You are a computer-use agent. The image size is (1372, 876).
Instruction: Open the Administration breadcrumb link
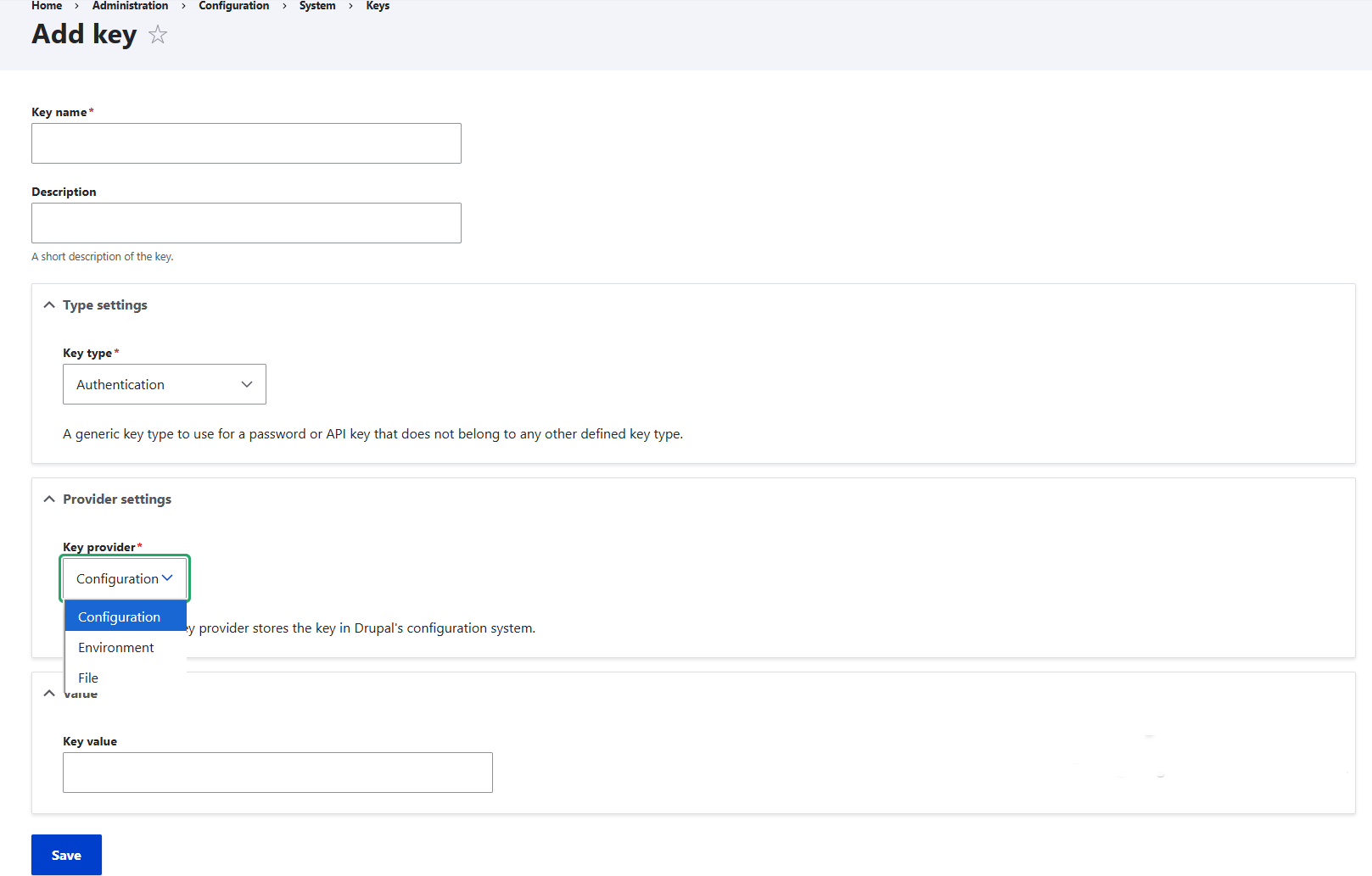tap(129, 6)
